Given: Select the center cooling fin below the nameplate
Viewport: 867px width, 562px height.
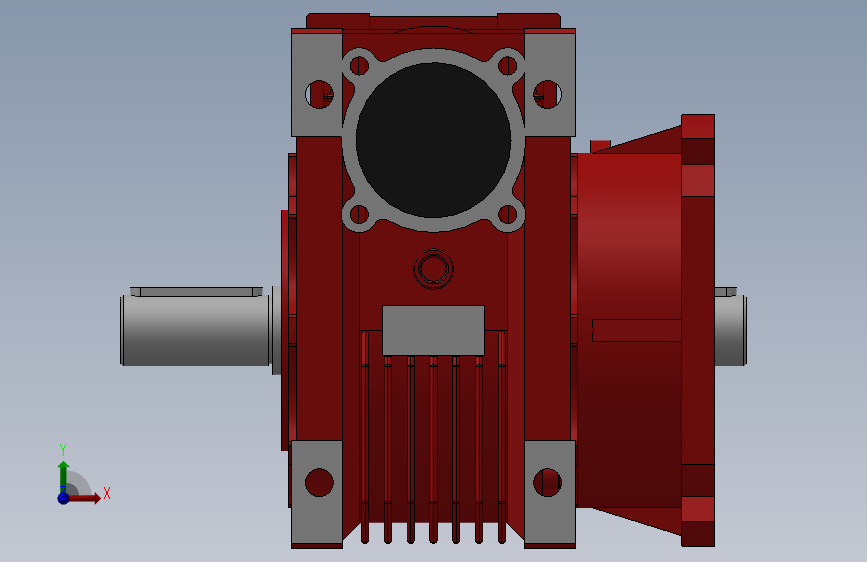Looking at the screenshot, I should coord(434,449).
